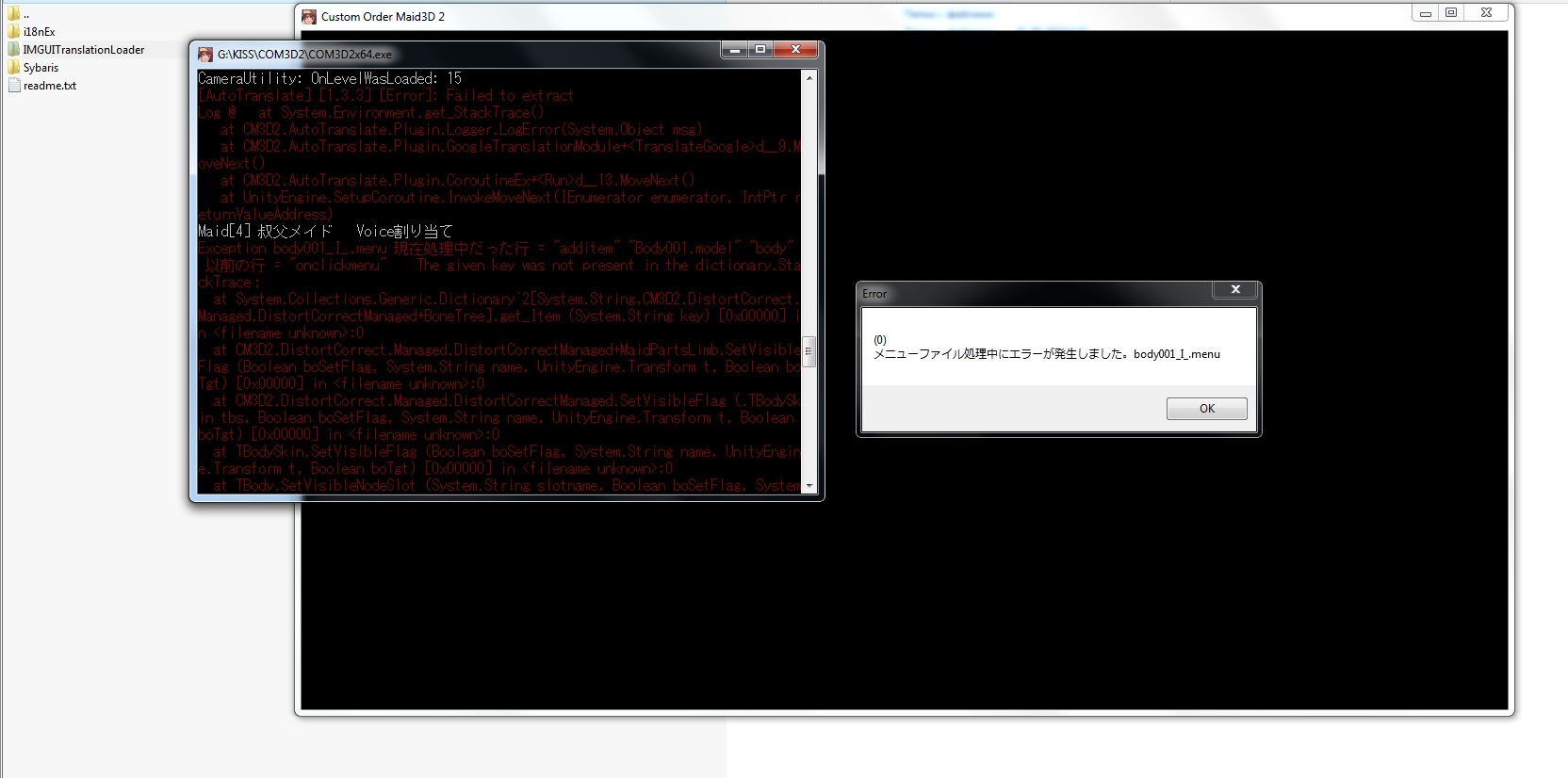Image resolution: width=1568 pixels, height=778 pixels.
Task: Click the 'Custom Order Maid3D 2' title text
Action: tap(383, 17)
